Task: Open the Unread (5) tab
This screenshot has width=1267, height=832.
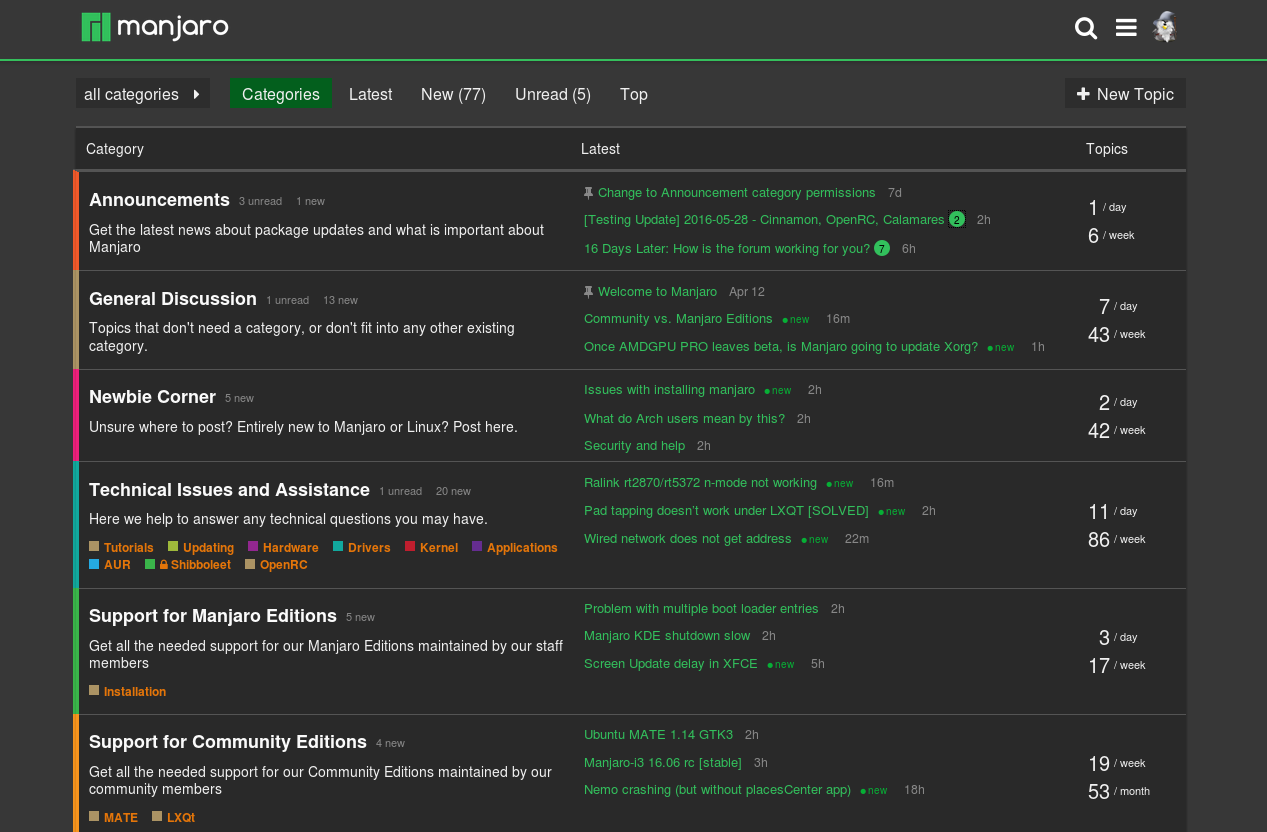Action: click(553, 94)
